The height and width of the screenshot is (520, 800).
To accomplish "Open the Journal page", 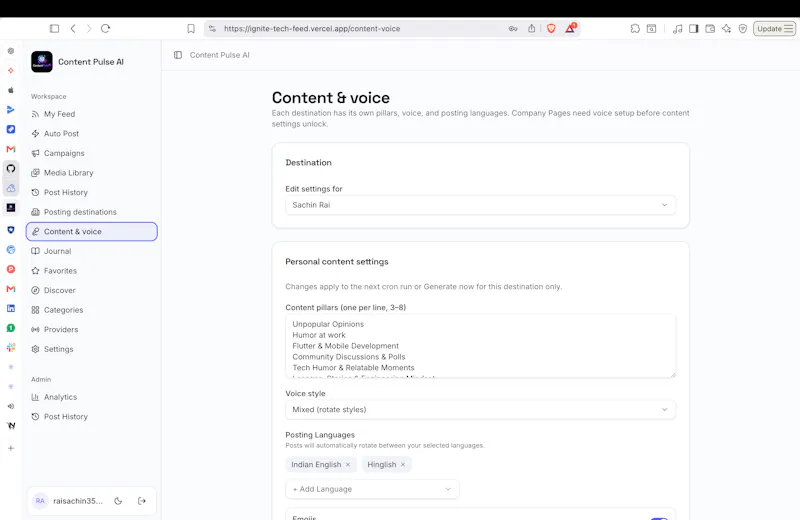I will click(x=92, y=251).
